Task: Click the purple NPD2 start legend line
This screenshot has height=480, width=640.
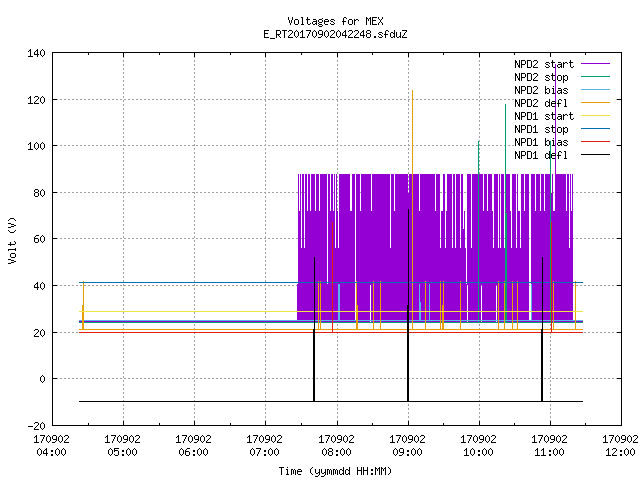Action: [x=595, y=64]
